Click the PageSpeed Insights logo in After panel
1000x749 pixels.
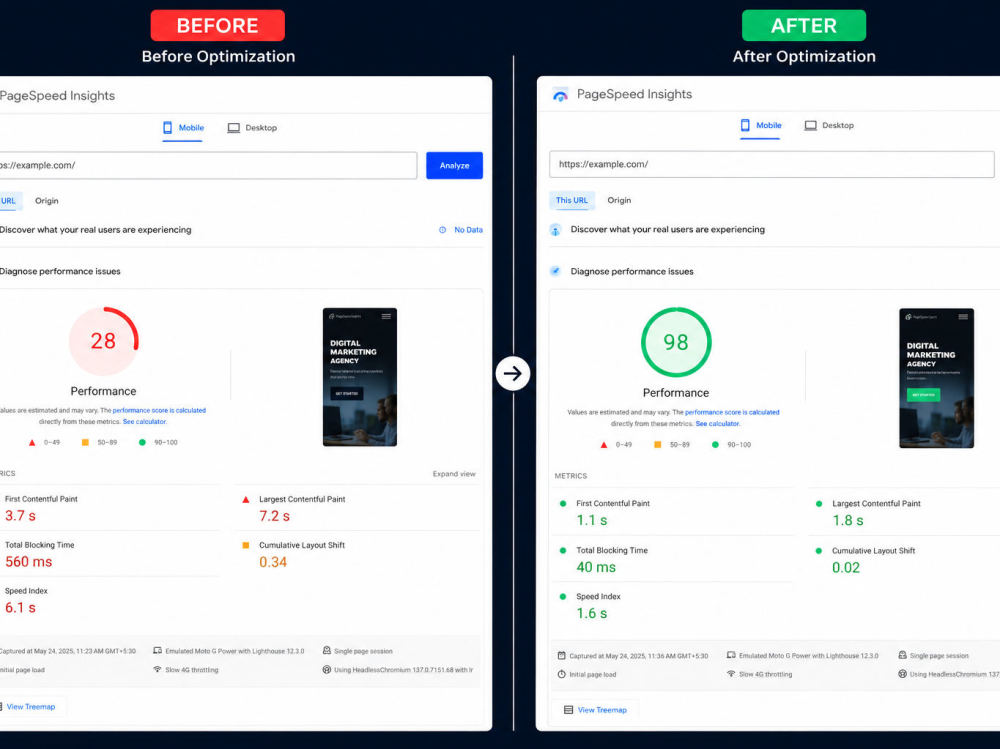click(x=560, y=95)
